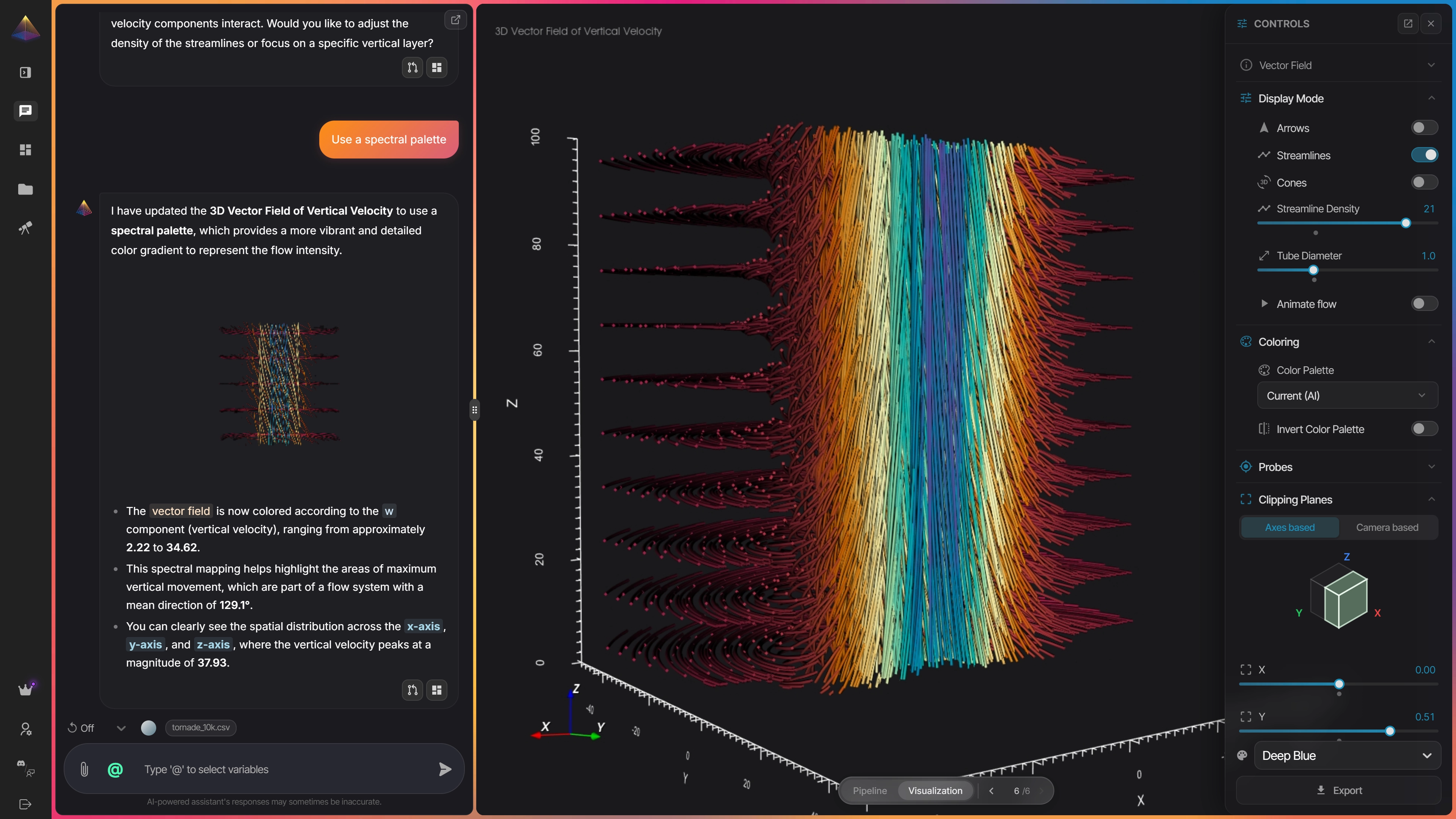Viewport: 1456px width, 819px height.
Task: Pop out the Controls panel
Action: click(x=1408, y=24)
